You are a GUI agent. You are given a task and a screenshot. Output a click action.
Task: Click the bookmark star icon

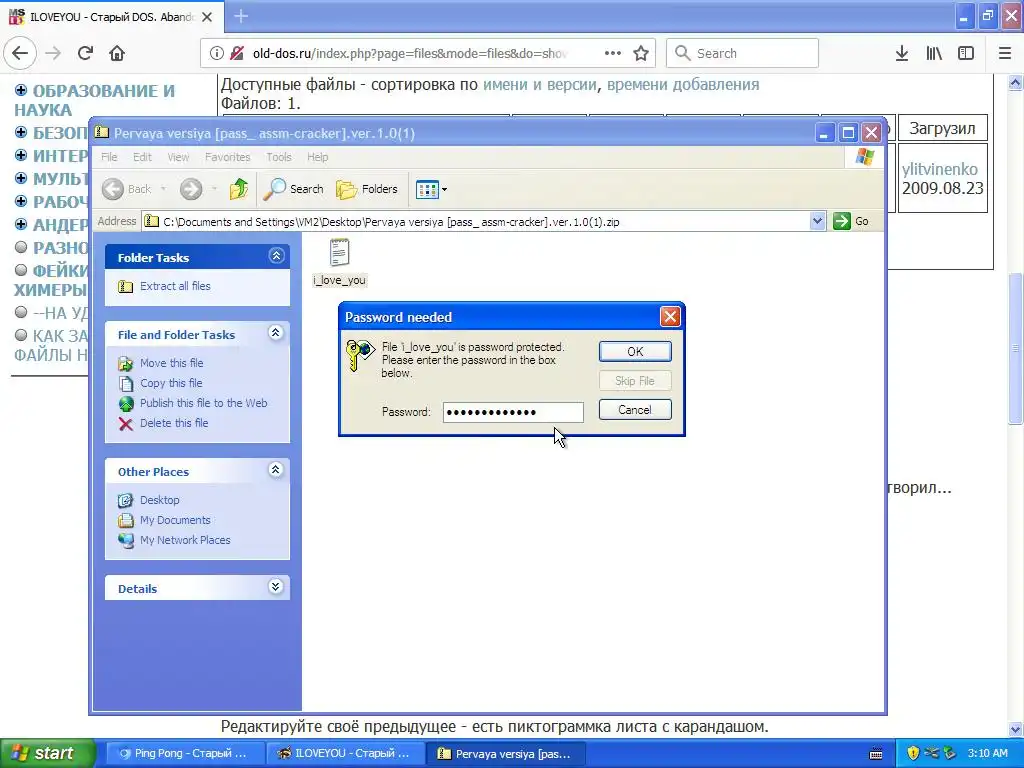641,54
